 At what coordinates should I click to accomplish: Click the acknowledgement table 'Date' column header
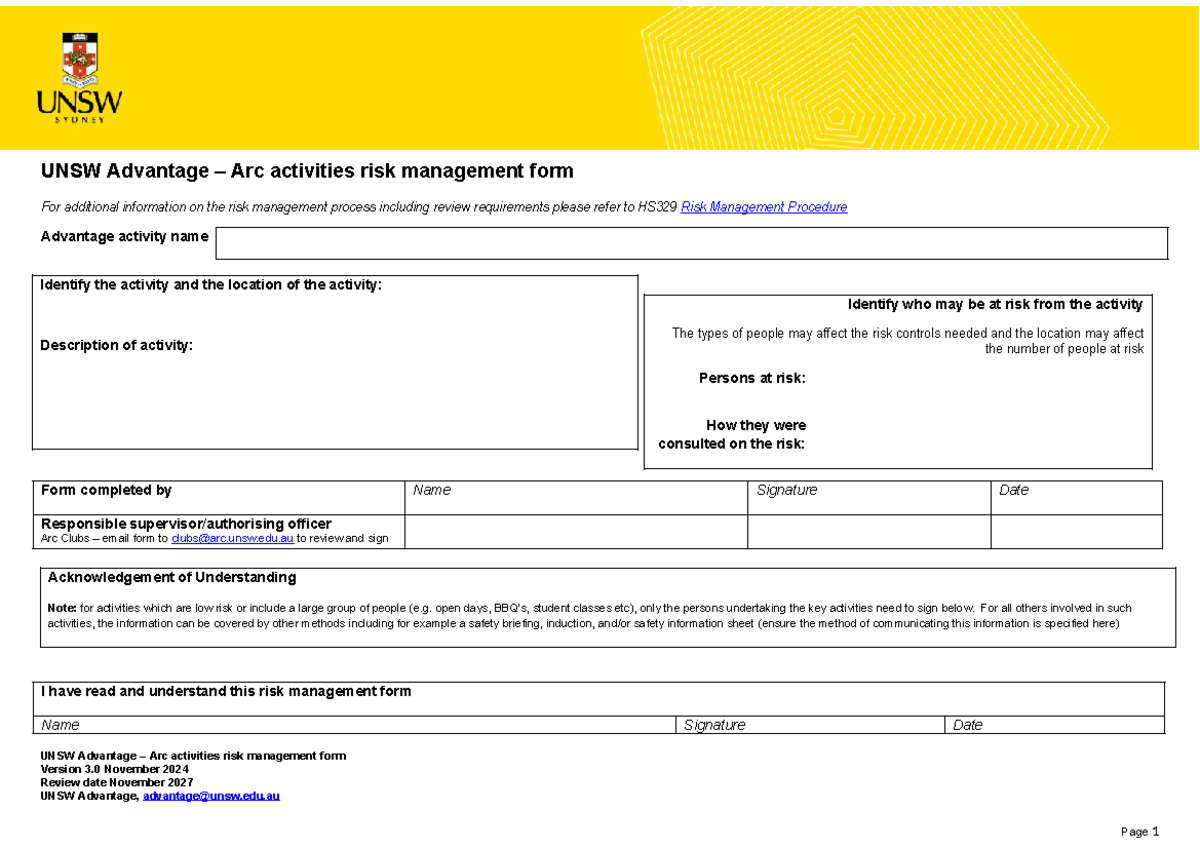(x=967, y=725)
